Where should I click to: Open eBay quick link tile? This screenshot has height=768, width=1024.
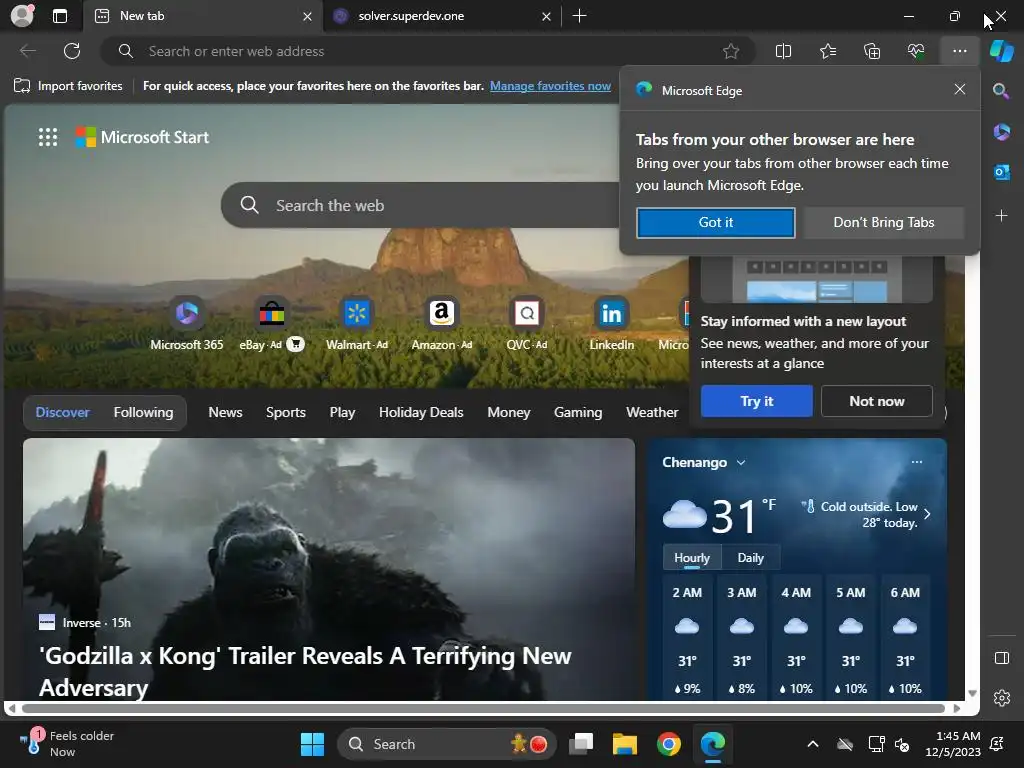(272, 324)
